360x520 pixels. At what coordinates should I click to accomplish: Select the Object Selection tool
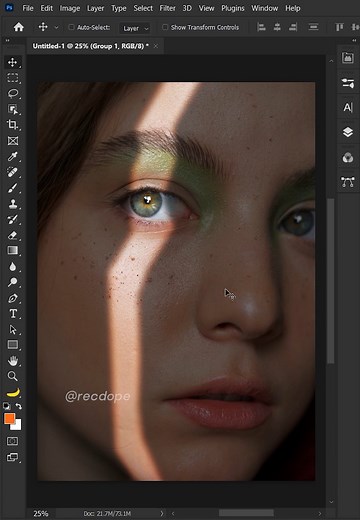pos(13,109)
